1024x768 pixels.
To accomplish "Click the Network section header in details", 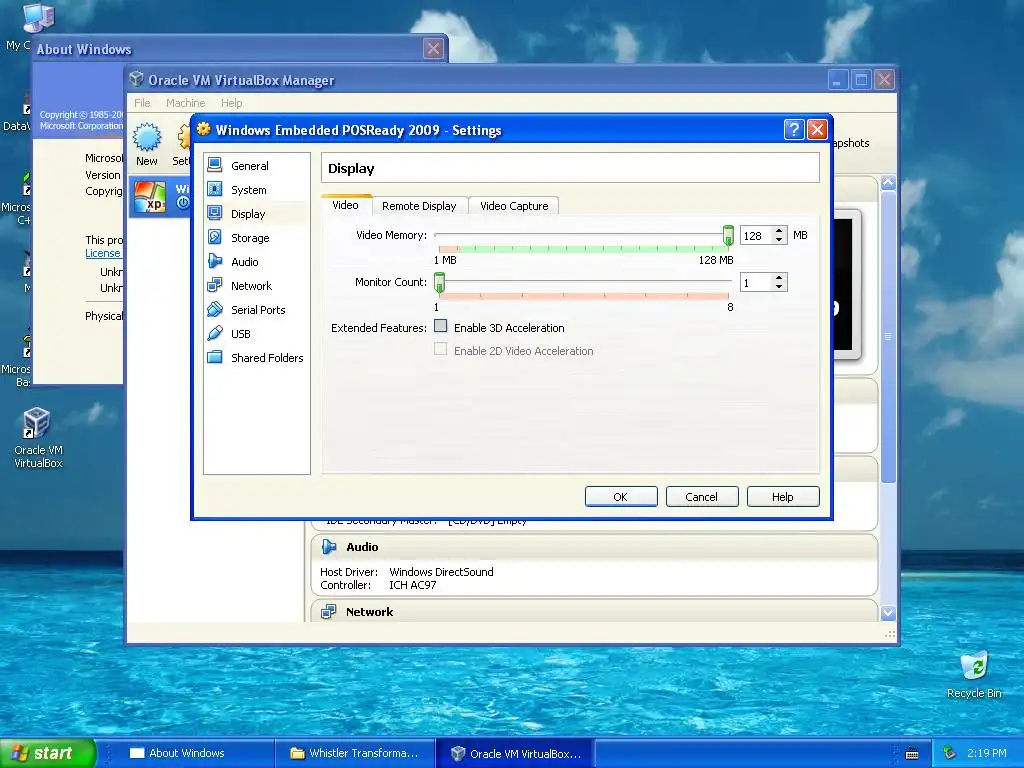I will click(x=594, y=611).
